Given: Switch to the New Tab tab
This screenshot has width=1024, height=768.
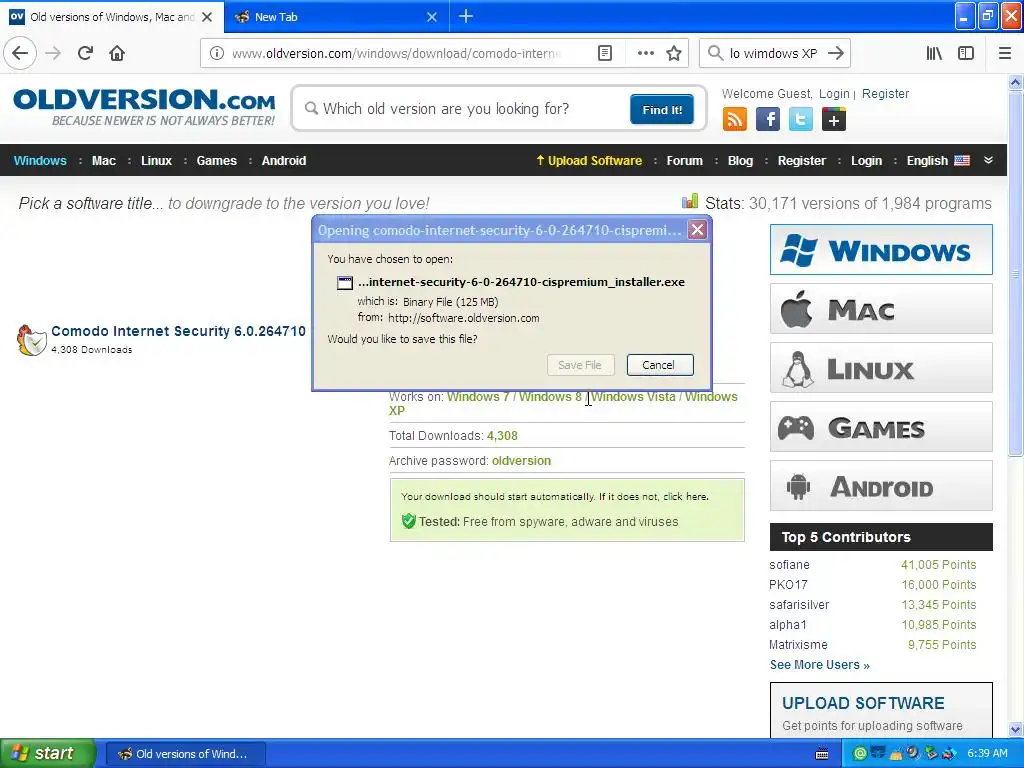Looking at the screenshot, I should 337,17.
